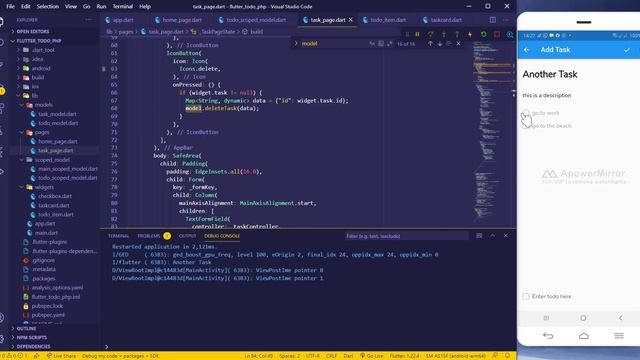Close the task_page.dart tab
This screenshot has height=360, width=640.
pos(350,20)
